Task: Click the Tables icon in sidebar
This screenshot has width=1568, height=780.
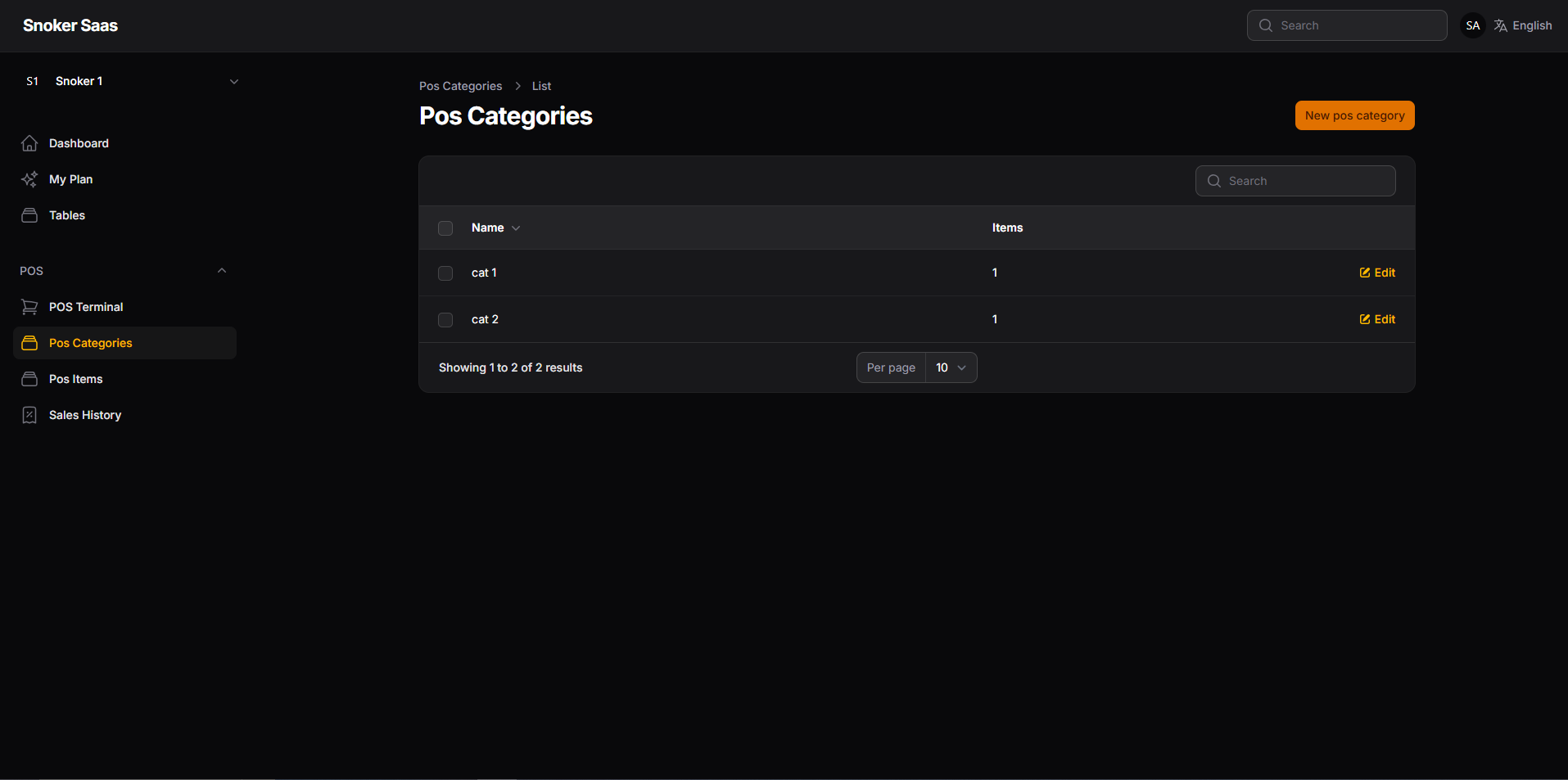Action: click(29, 215)
